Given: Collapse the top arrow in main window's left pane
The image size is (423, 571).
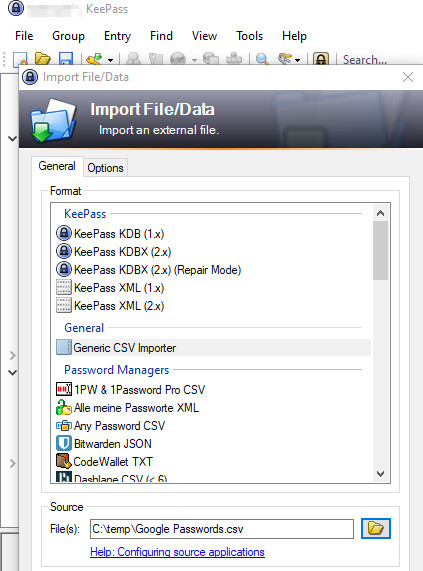Looking at the screenshot, I should tap(12, 138).
